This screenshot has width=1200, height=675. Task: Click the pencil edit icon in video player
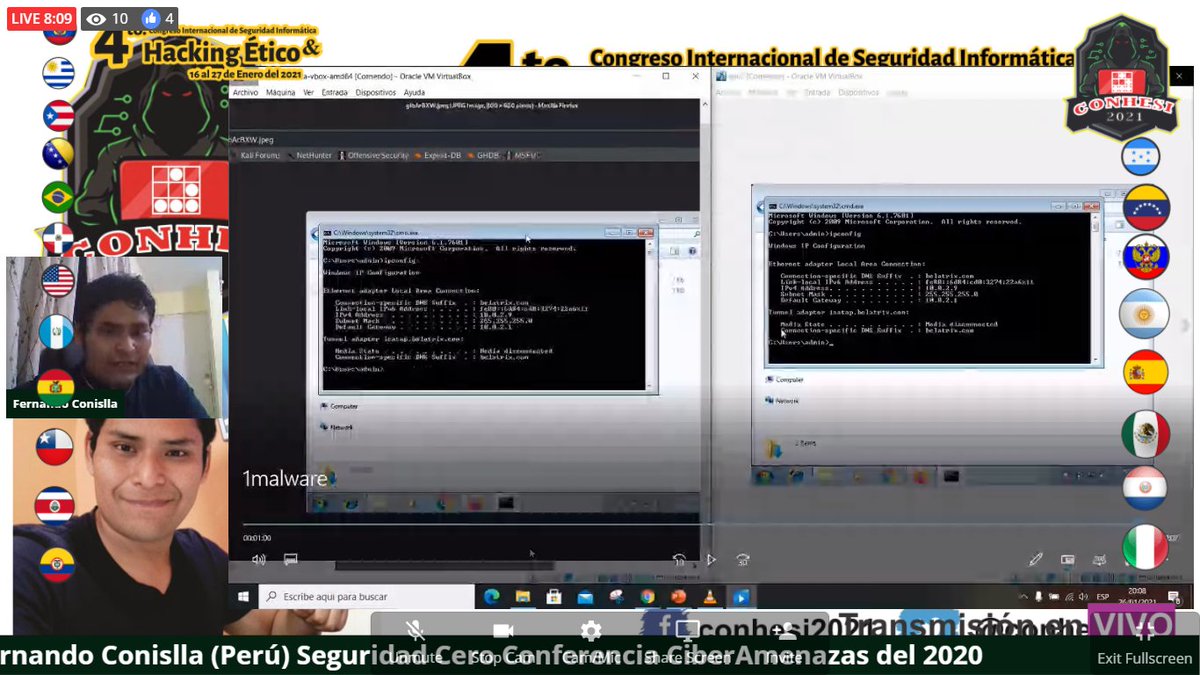click(1036, 559)
